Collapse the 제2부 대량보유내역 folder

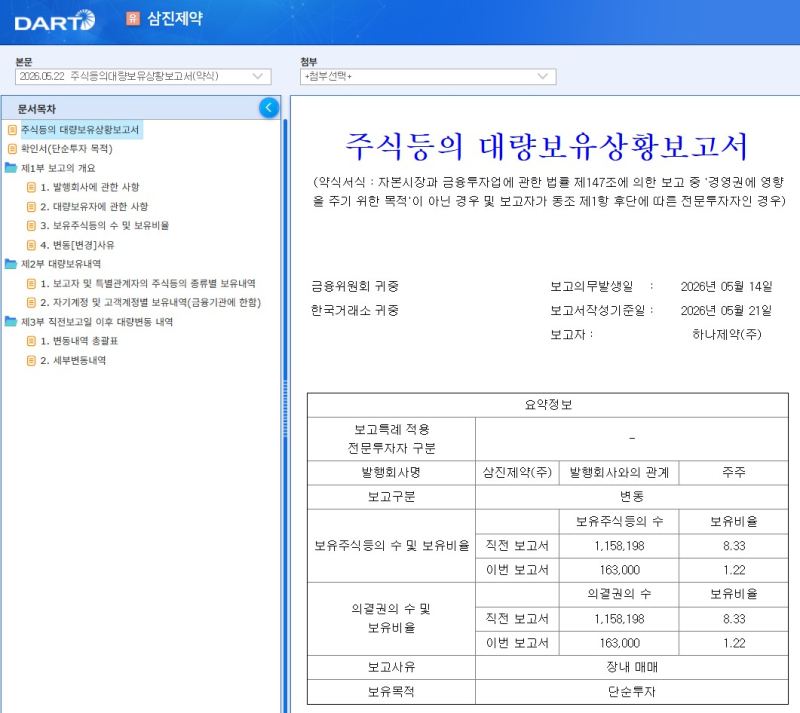point(61,264)
